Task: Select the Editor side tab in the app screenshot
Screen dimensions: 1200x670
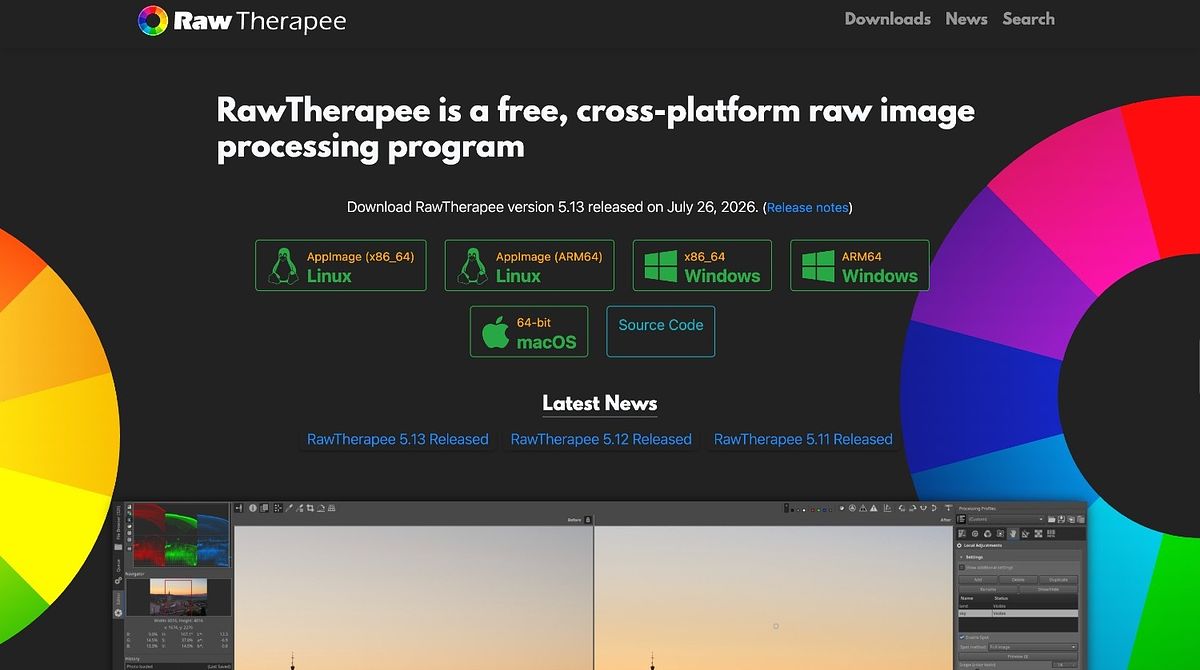Action: (118, 605)
